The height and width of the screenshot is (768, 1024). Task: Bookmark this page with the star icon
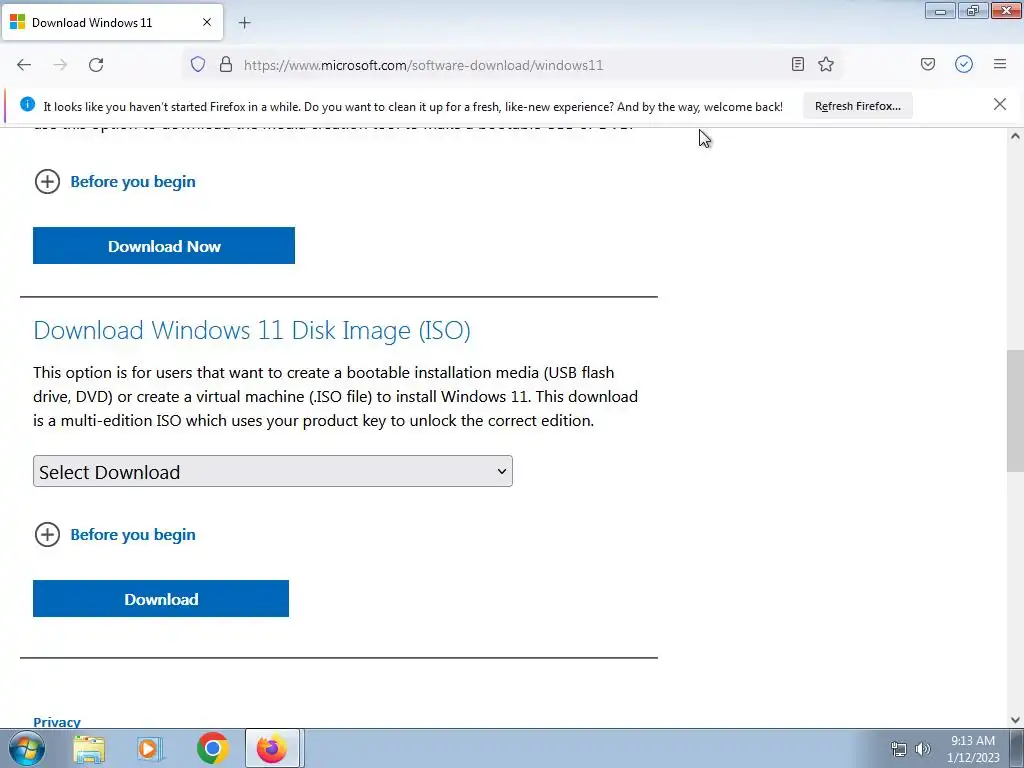[x=826, y=64]
